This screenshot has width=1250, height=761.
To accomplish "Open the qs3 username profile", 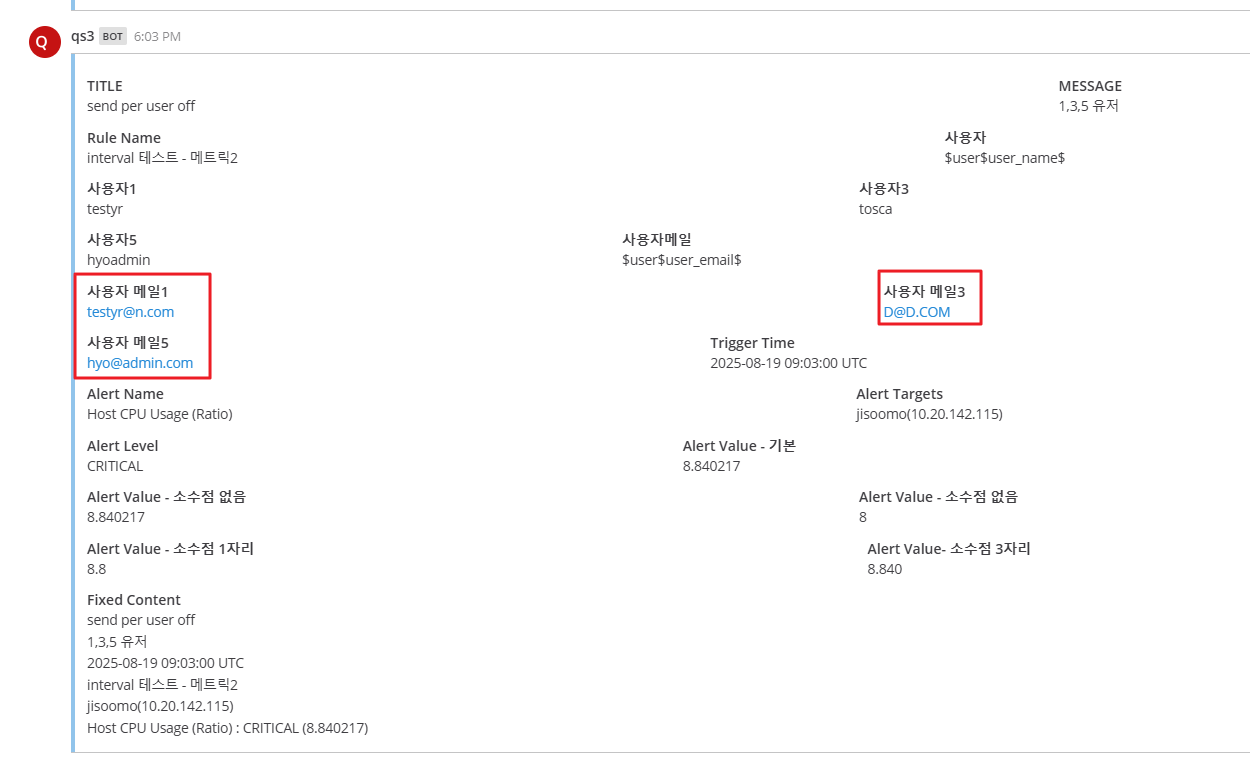I will click(82, 36).
